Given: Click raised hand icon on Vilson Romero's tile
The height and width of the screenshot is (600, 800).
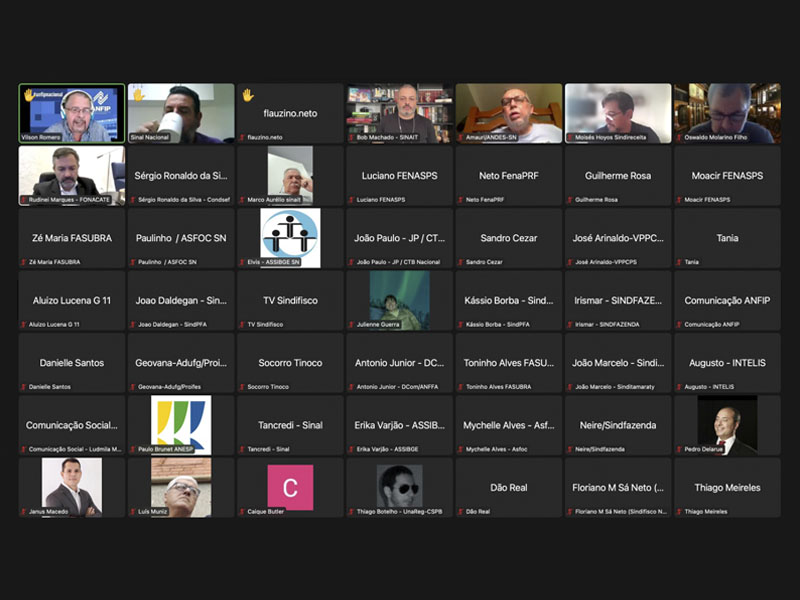Looking at the screenshot, I should pyautogui.click(x=29, y=96).
